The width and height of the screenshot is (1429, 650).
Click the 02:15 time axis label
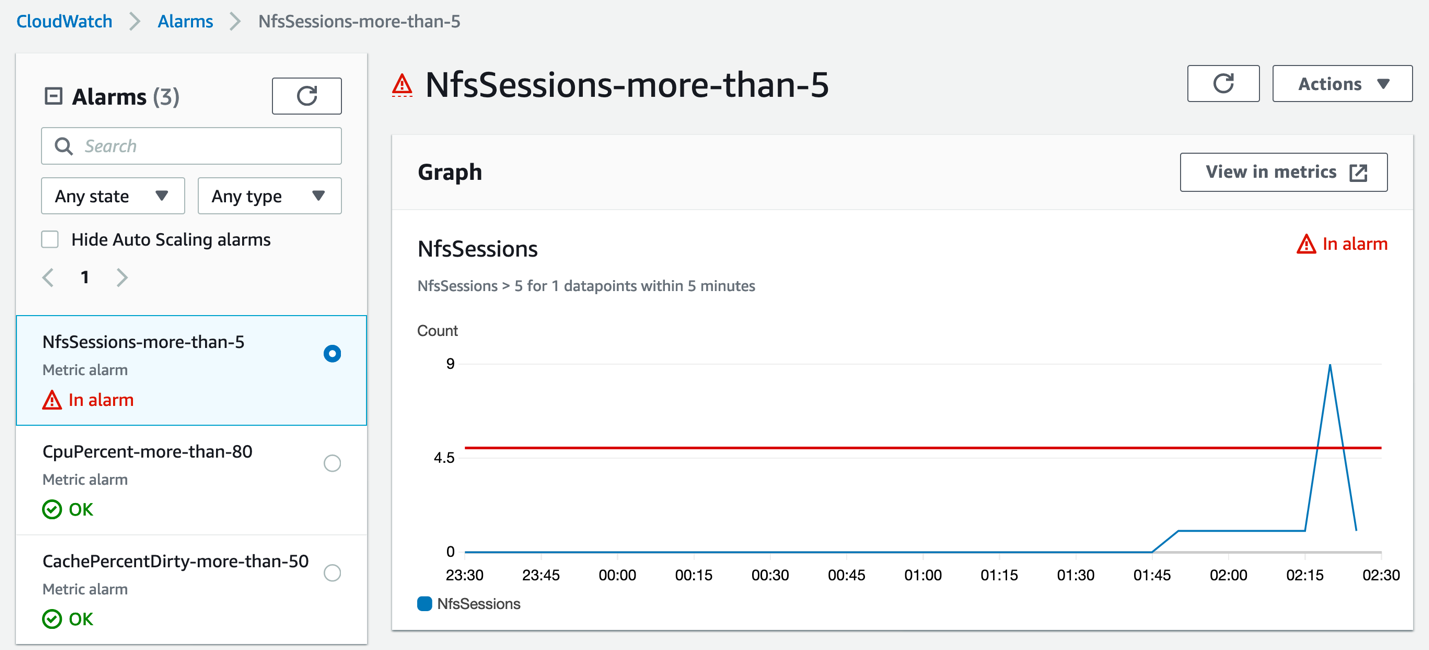pyautogui.click(x=1305, y=575)
